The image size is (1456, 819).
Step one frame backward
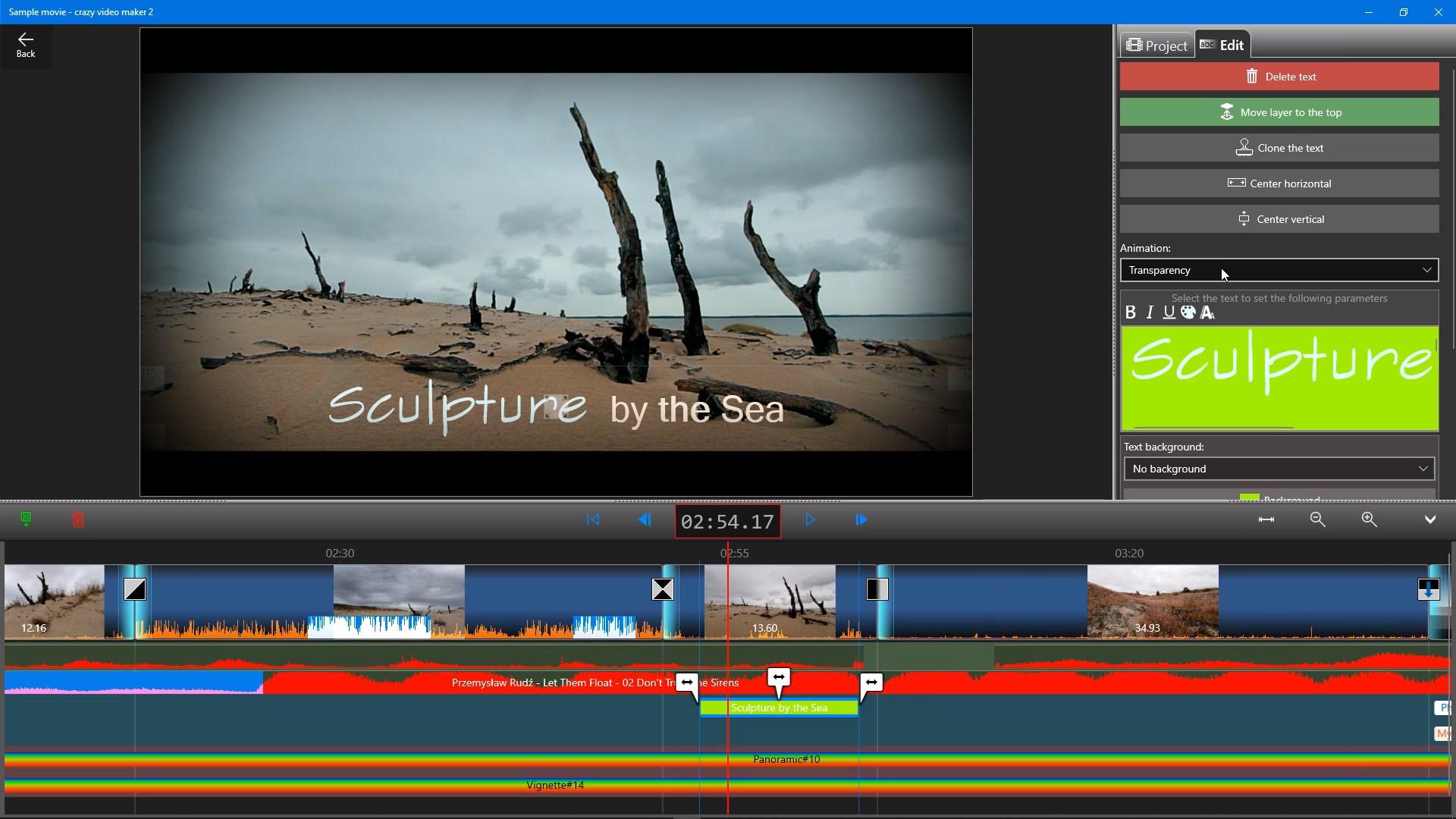pos(645,520)
